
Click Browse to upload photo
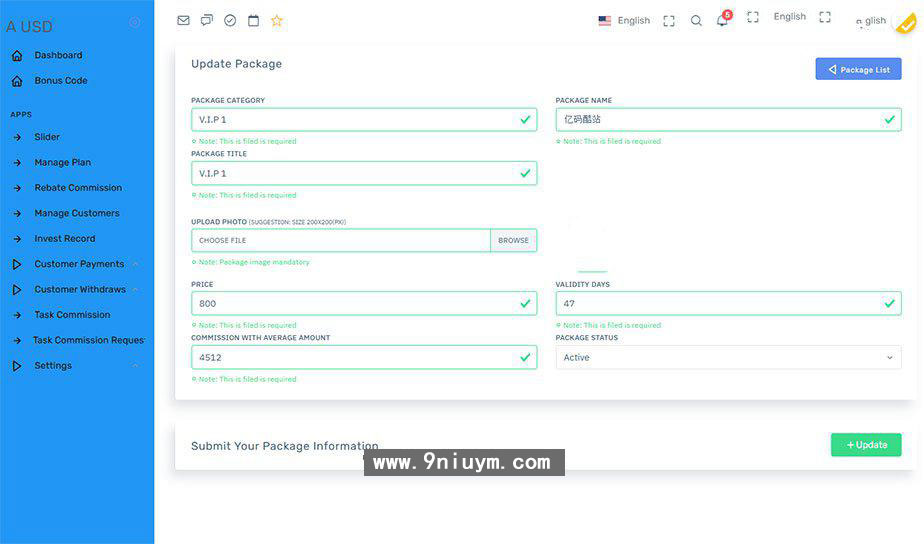(513, 241)
